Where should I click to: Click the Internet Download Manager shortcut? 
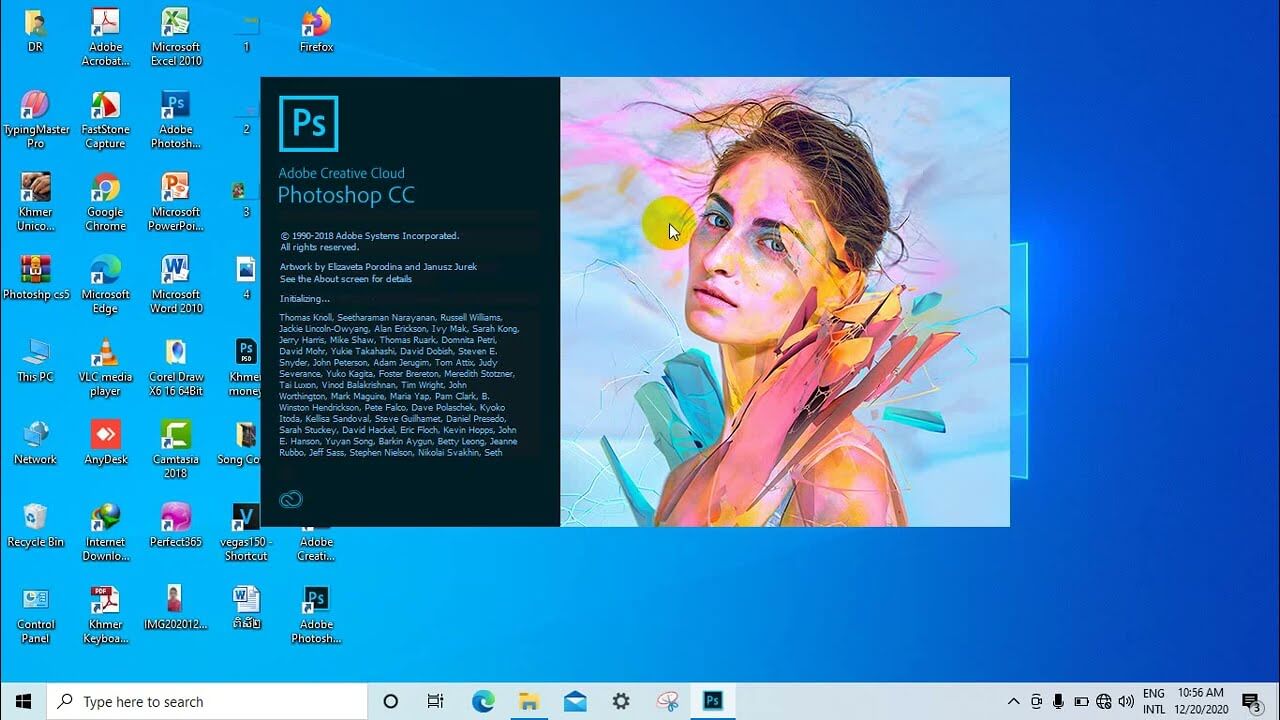click(x=105, y=532)
